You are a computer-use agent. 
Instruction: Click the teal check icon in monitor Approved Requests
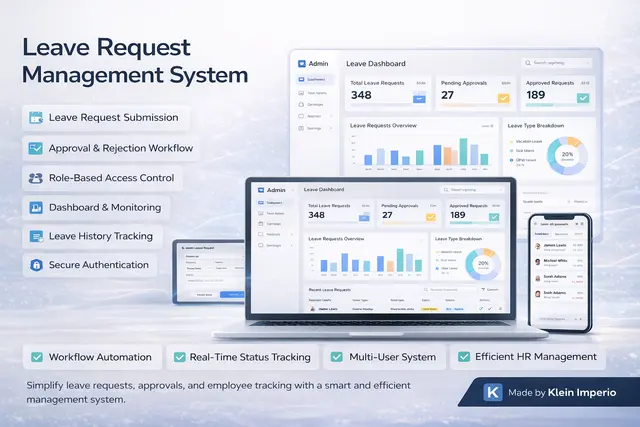click(583, 98)
